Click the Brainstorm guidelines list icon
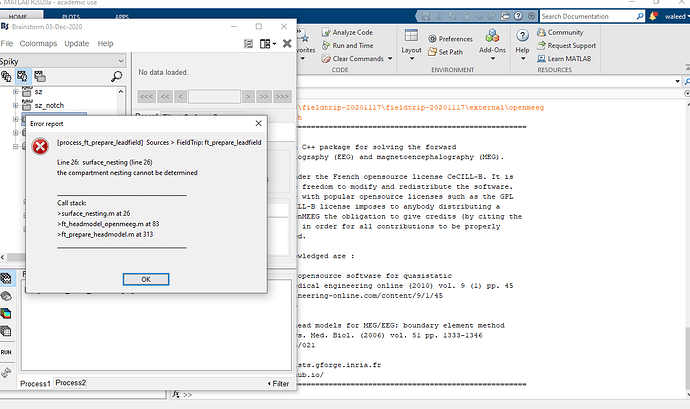Image resolution: width=690 pixels, height=409 pixels. (x=248, y=44)
